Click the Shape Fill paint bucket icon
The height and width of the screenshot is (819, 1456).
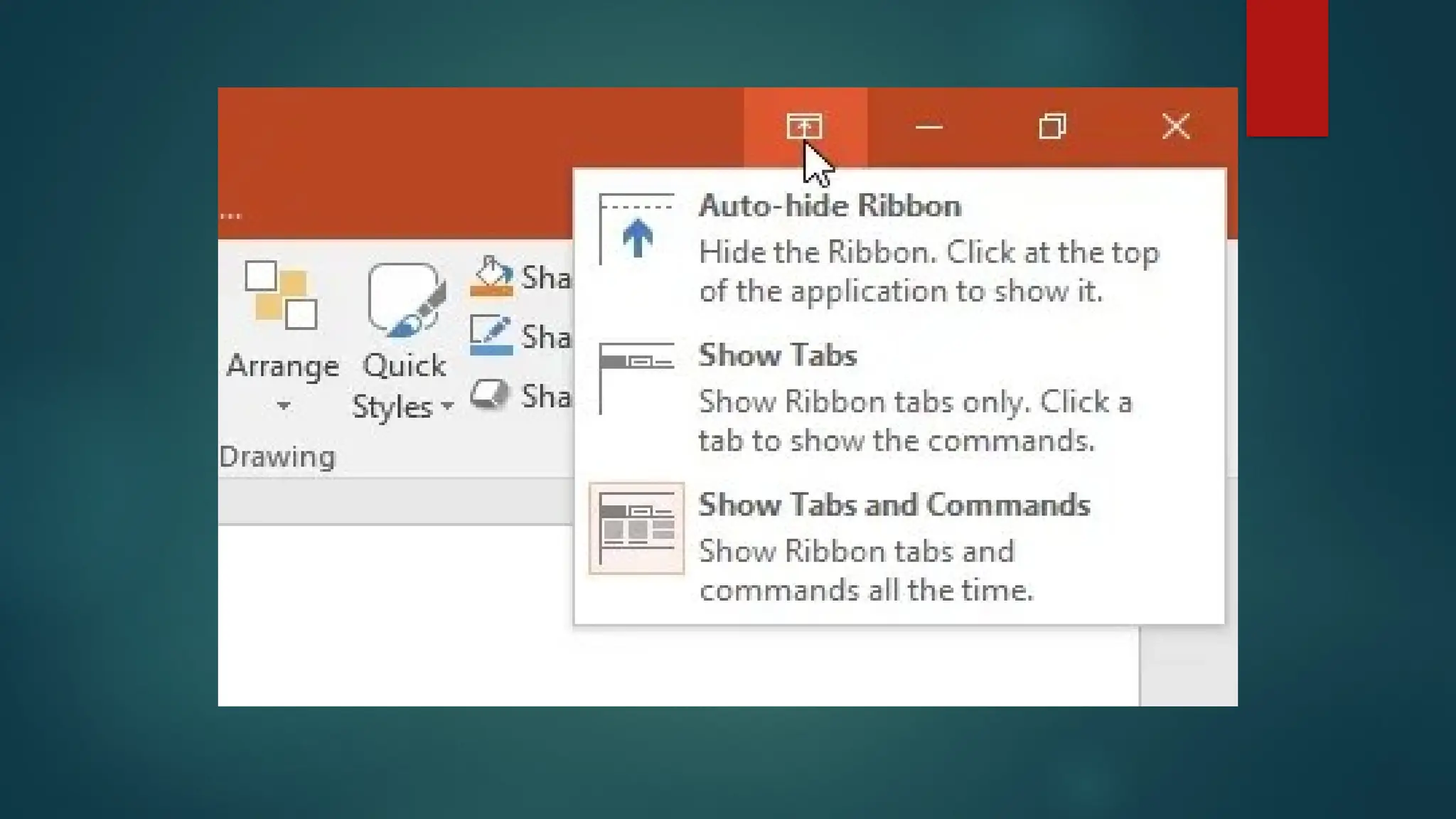[x=491, y=277]
